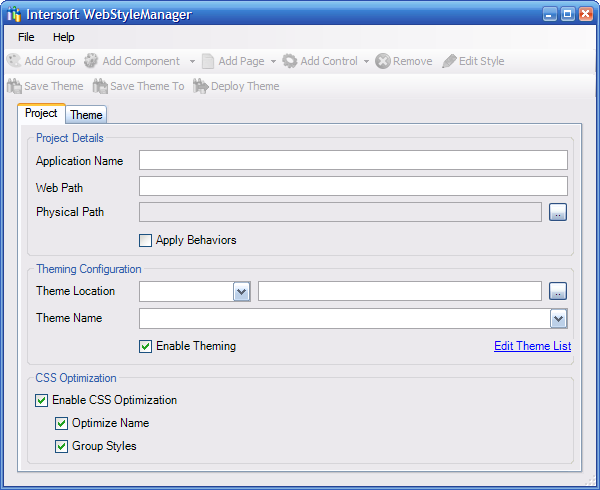Click the Add Group toolbar icon
Image resolution: width=600 pixels, height=490 pixels.
[x=14, y=61]
